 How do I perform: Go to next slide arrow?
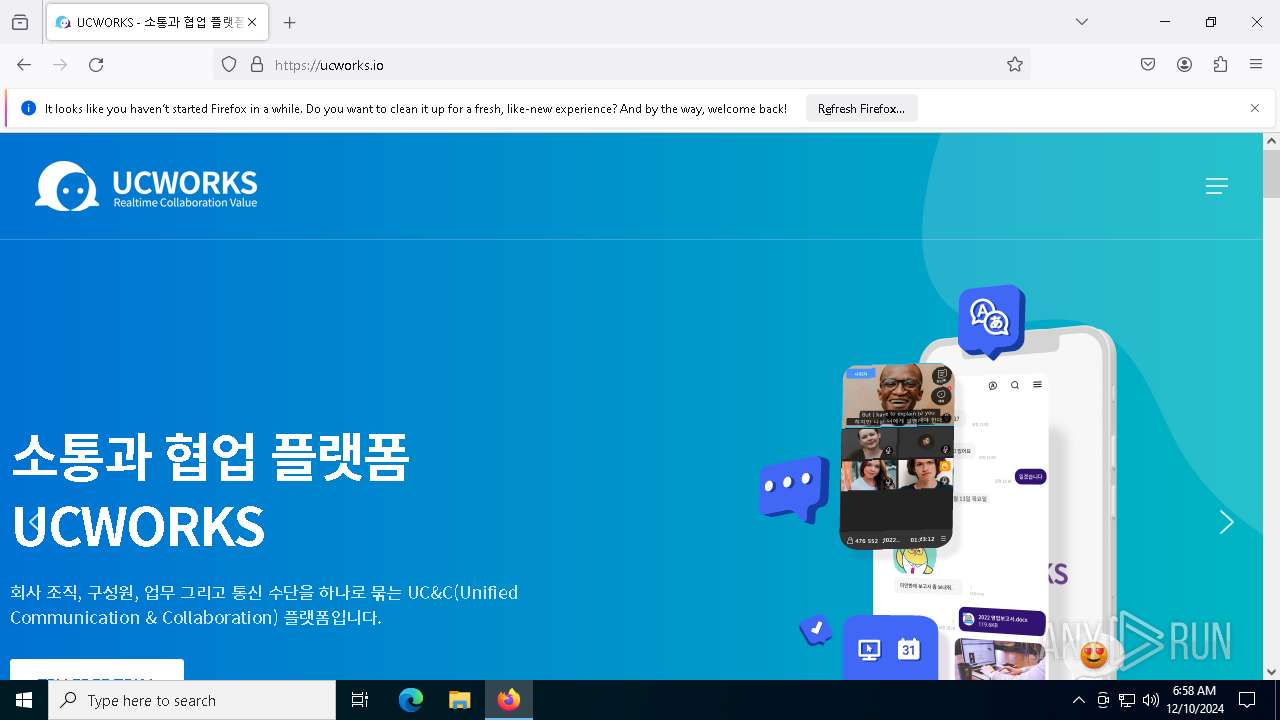(x=1226, y=522)
